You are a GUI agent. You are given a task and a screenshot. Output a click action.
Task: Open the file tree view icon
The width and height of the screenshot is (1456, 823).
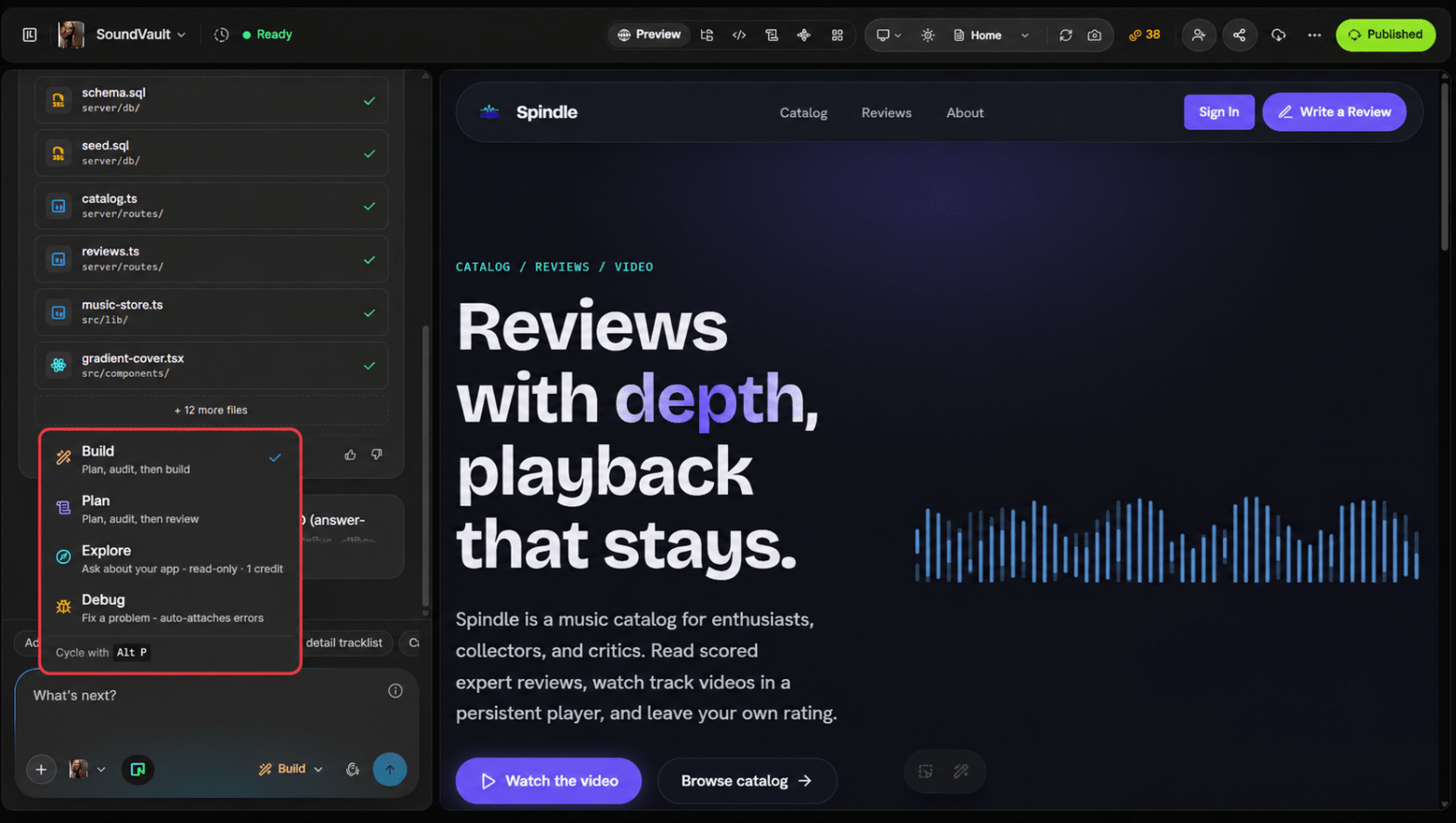(707, 35)
